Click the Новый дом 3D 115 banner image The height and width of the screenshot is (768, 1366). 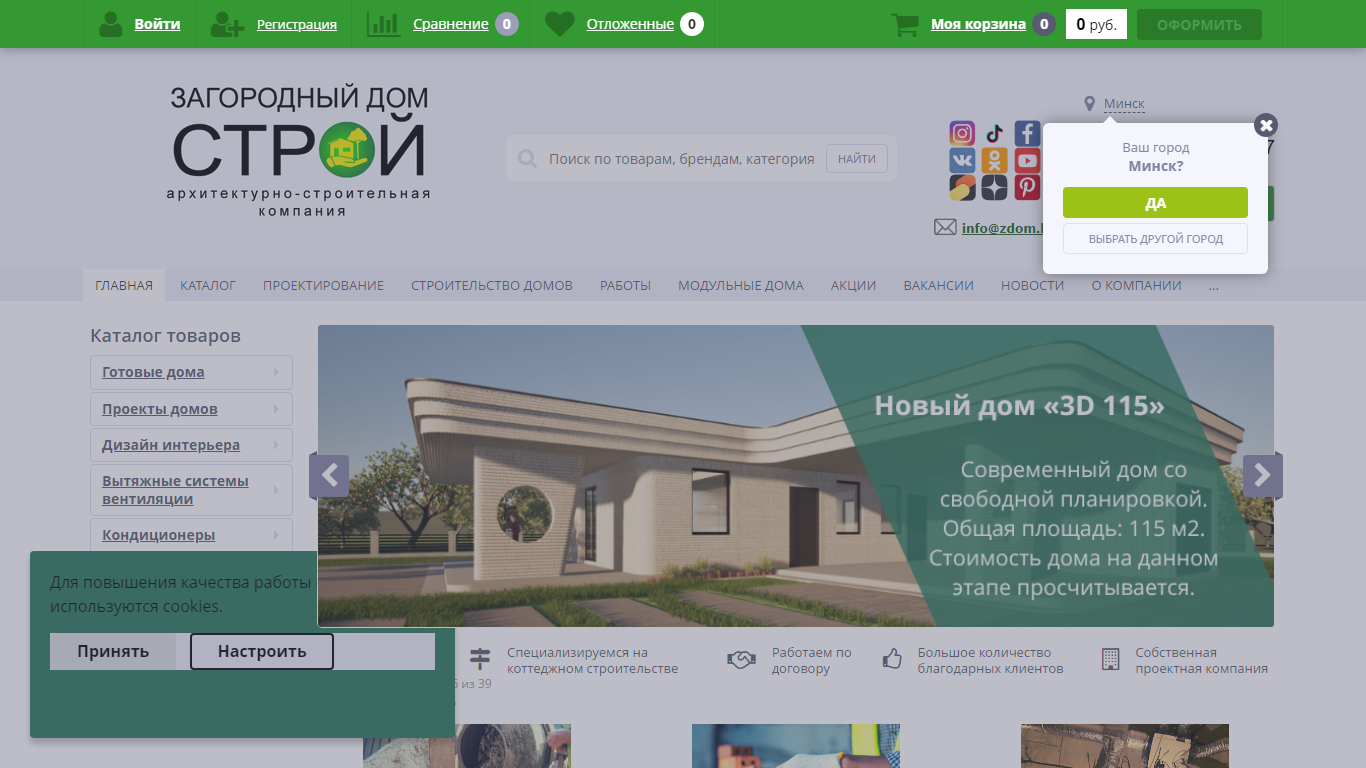click(x=796, y=476)
